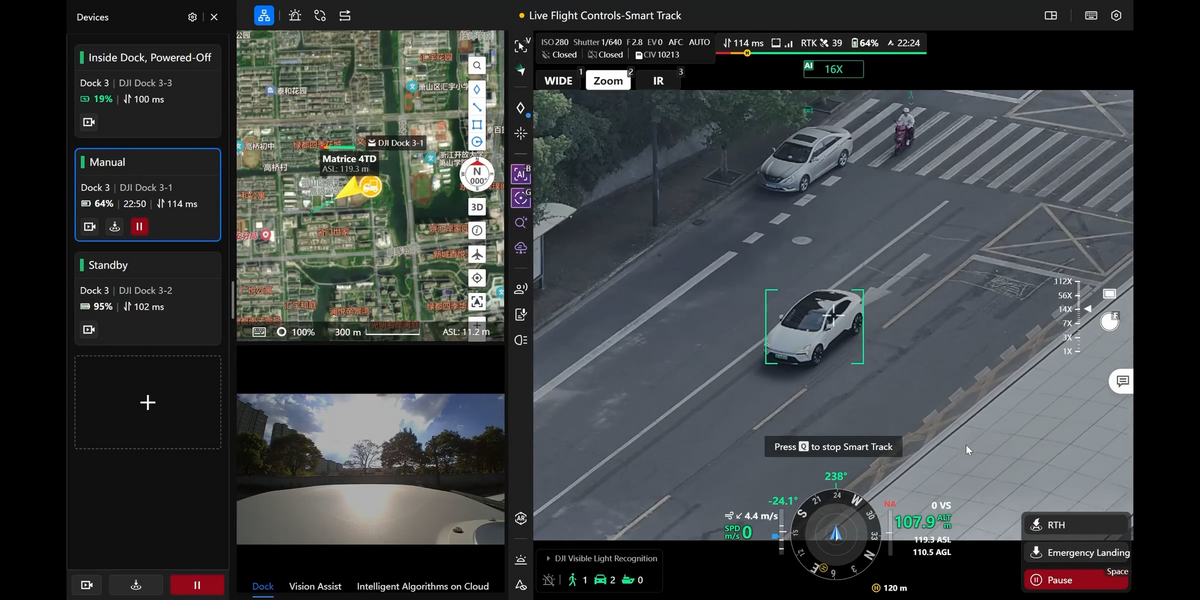Select the WIDE camera tab
Image resolution: width=1200 pixels, height=600 pixels.
tap(559, 81)
